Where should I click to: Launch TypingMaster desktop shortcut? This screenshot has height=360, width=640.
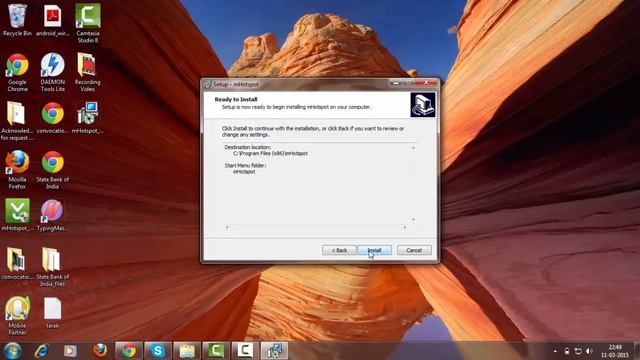click(x=53, y=215)
